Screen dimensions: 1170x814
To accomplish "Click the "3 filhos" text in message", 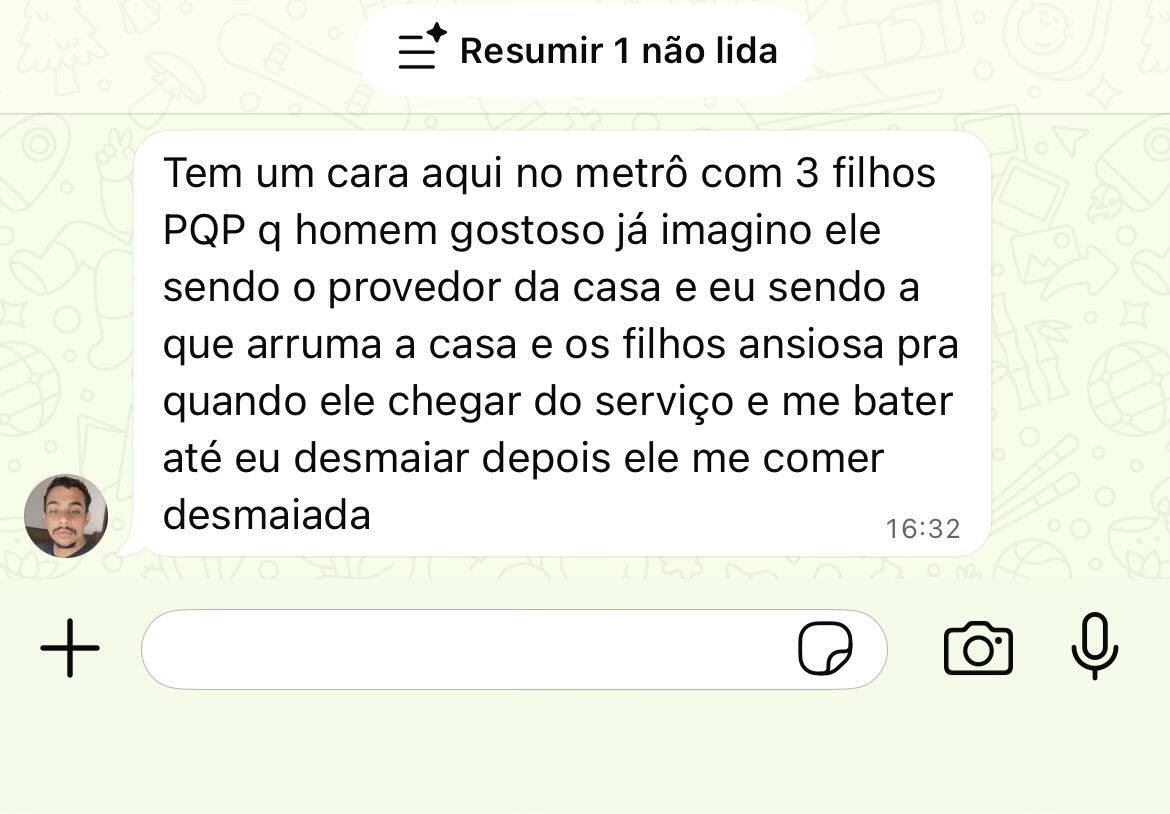I will tap(866, 173).
